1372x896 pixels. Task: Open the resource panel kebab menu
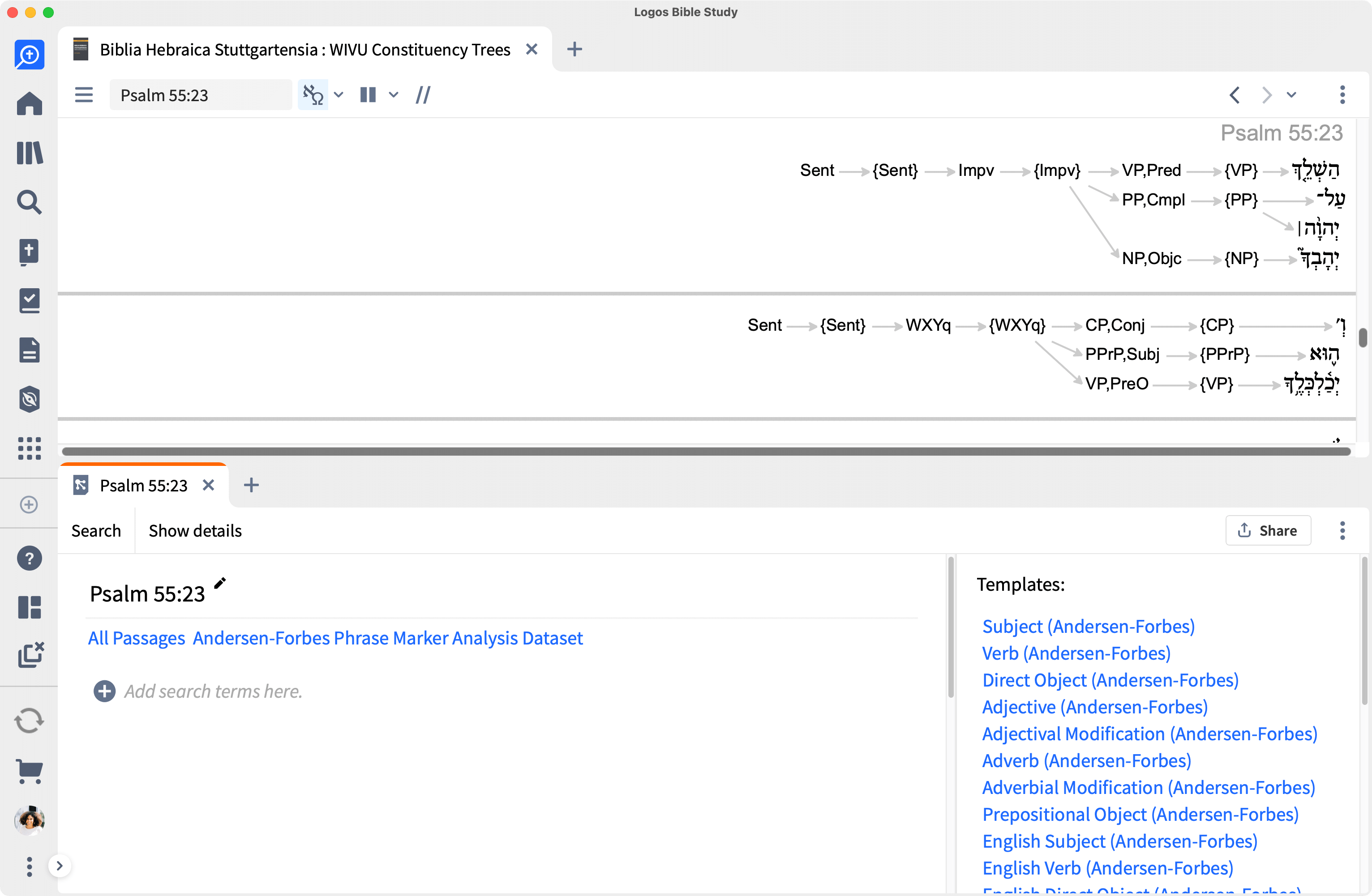click(1342, 94)
